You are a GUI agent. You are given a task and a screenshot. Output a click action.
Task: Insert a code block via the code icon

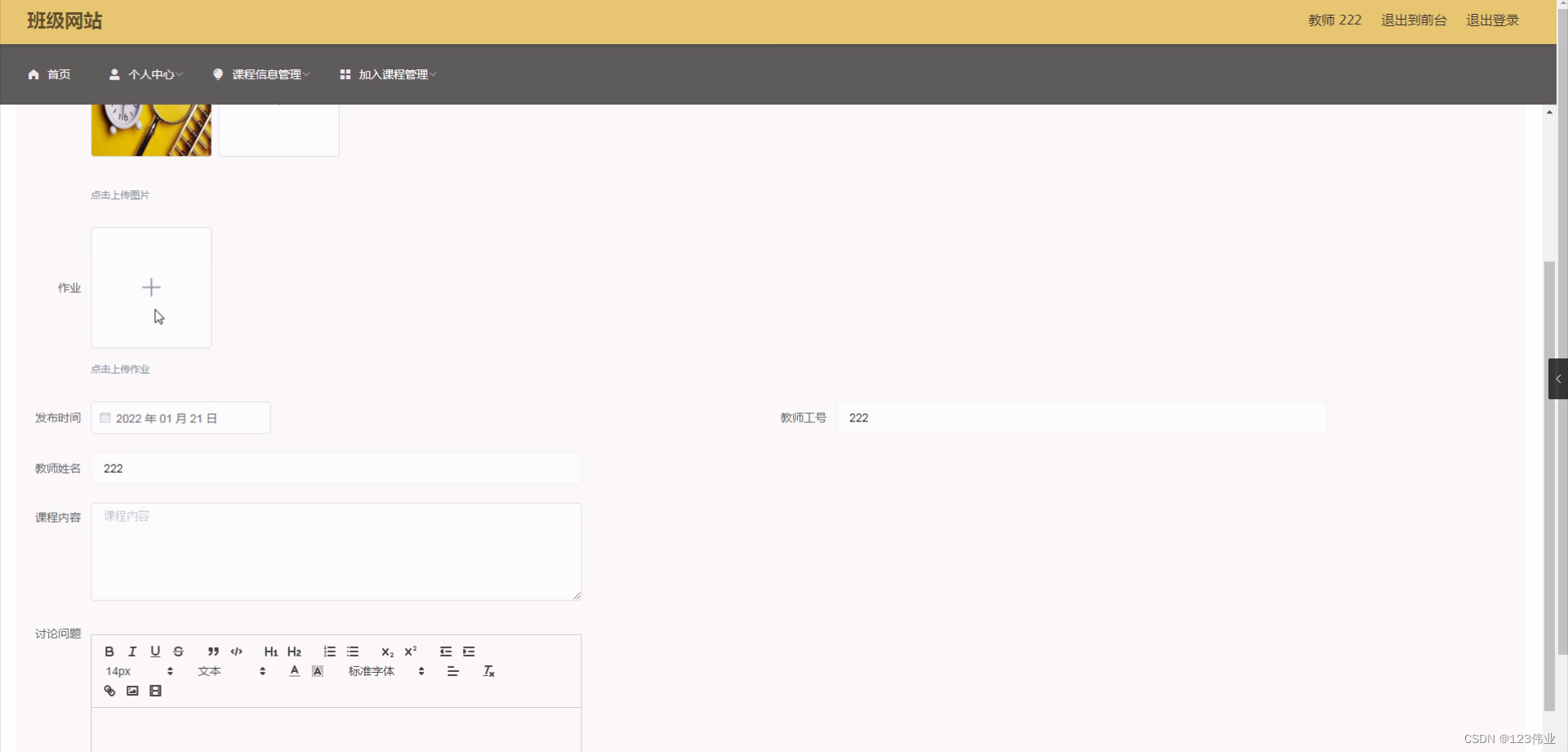tap(236, 651)
